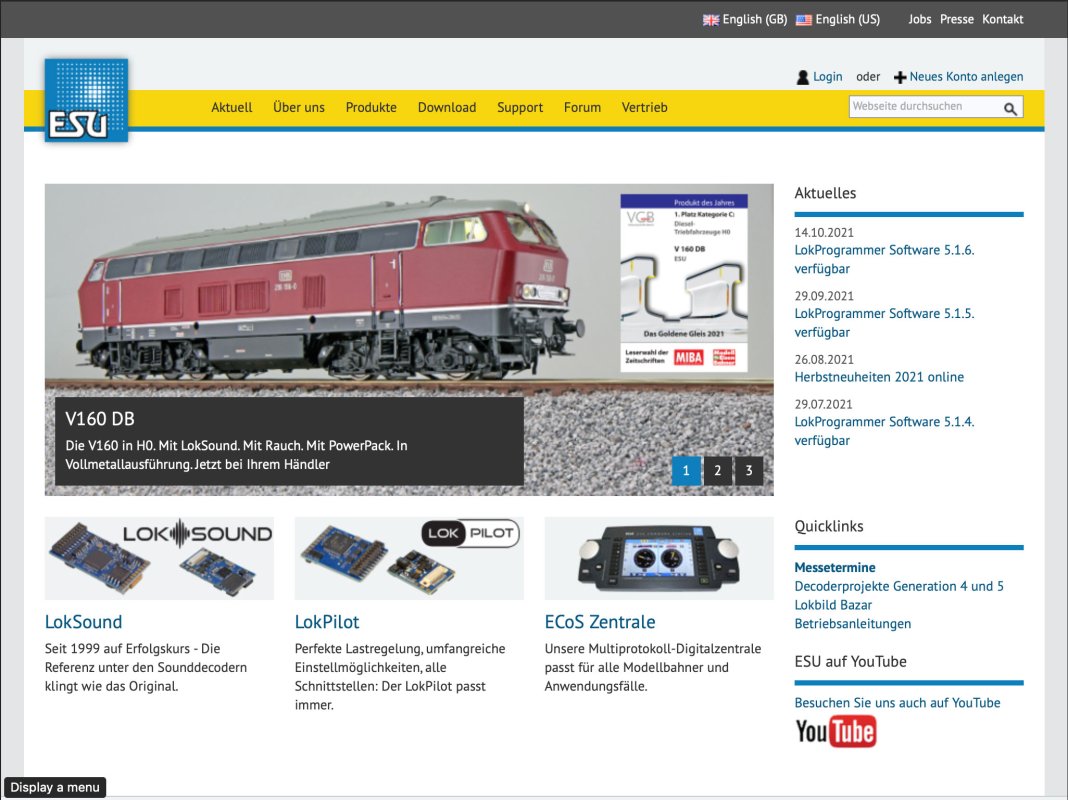Select slide 1 in carousel
Image resolution: width=1068 pixels, height=800 pixels.
coord(686,470)
